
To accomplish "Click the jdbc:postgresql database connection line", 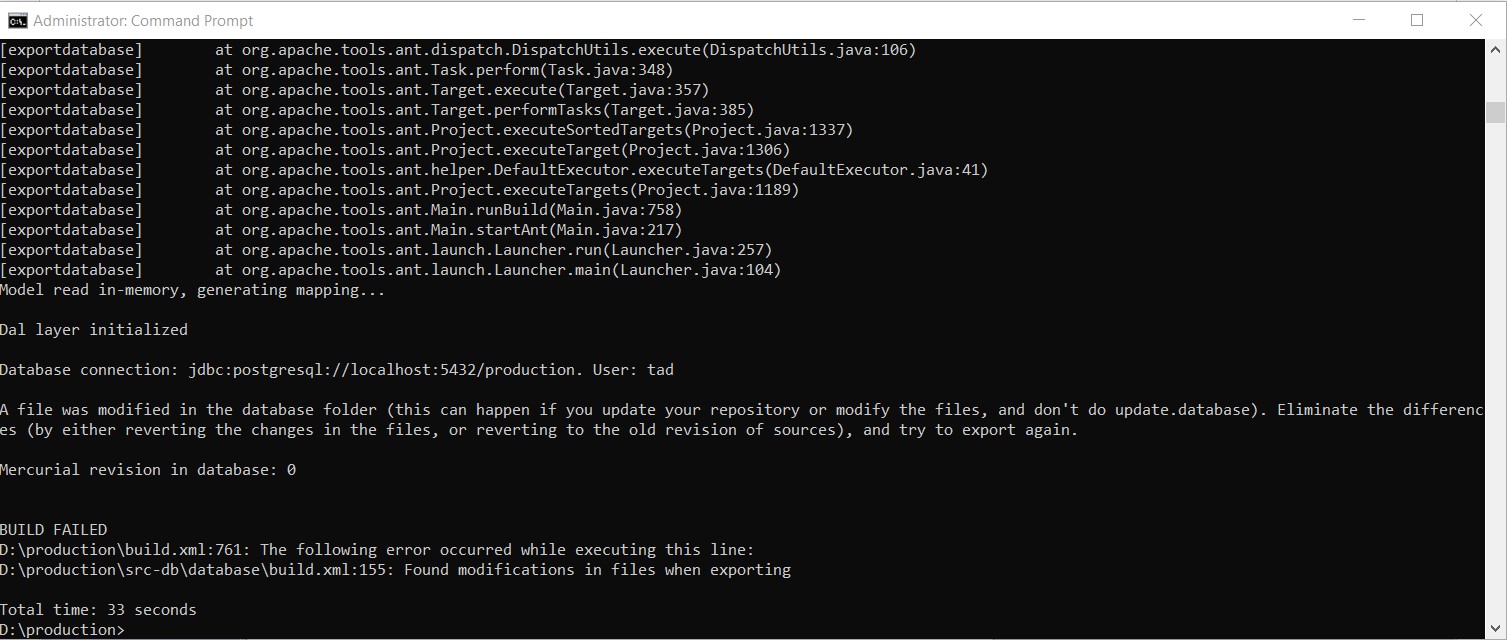I will (336, 370).
